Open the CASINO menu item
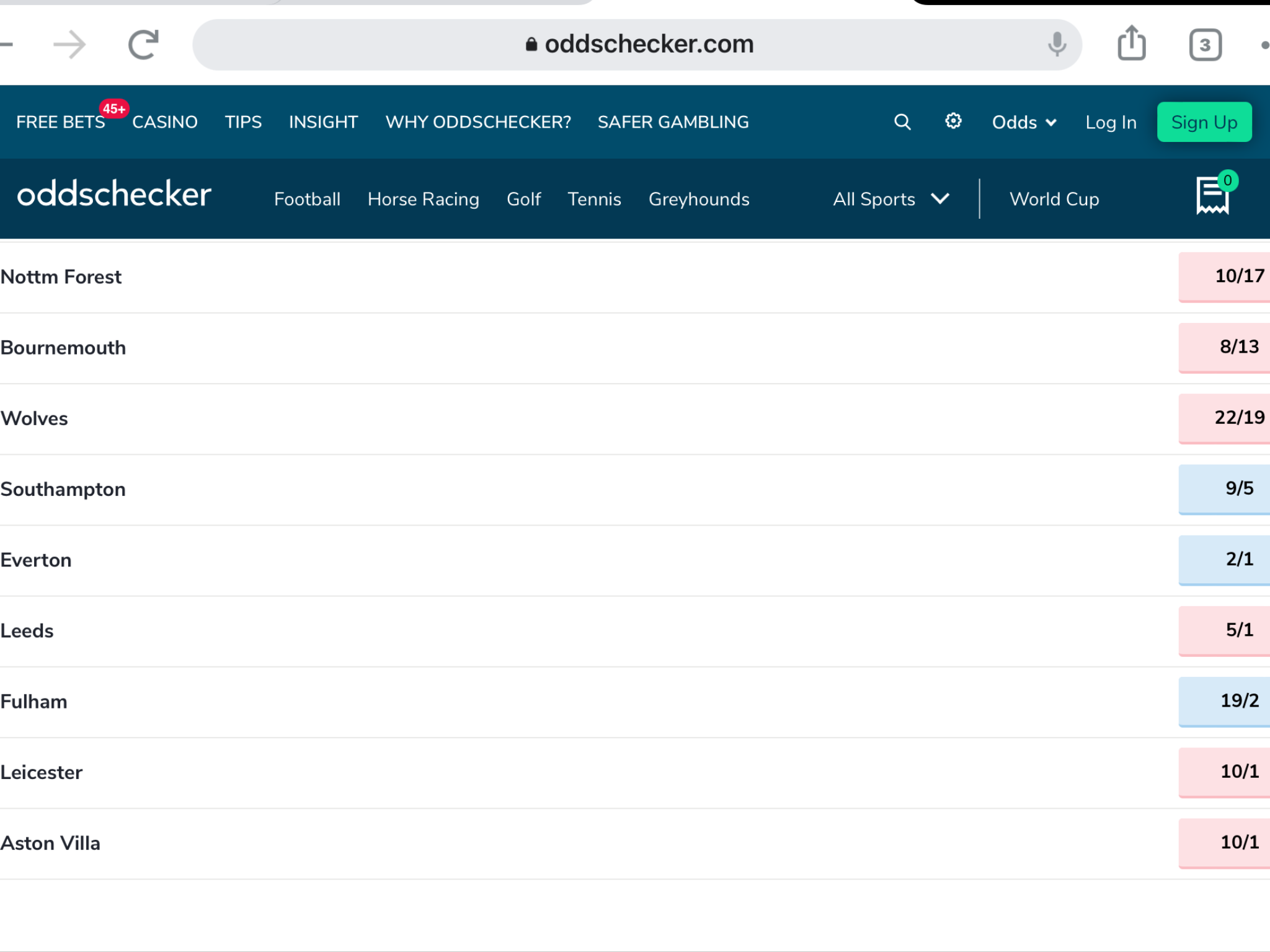 pyautogui.click(x=165, y=122)
